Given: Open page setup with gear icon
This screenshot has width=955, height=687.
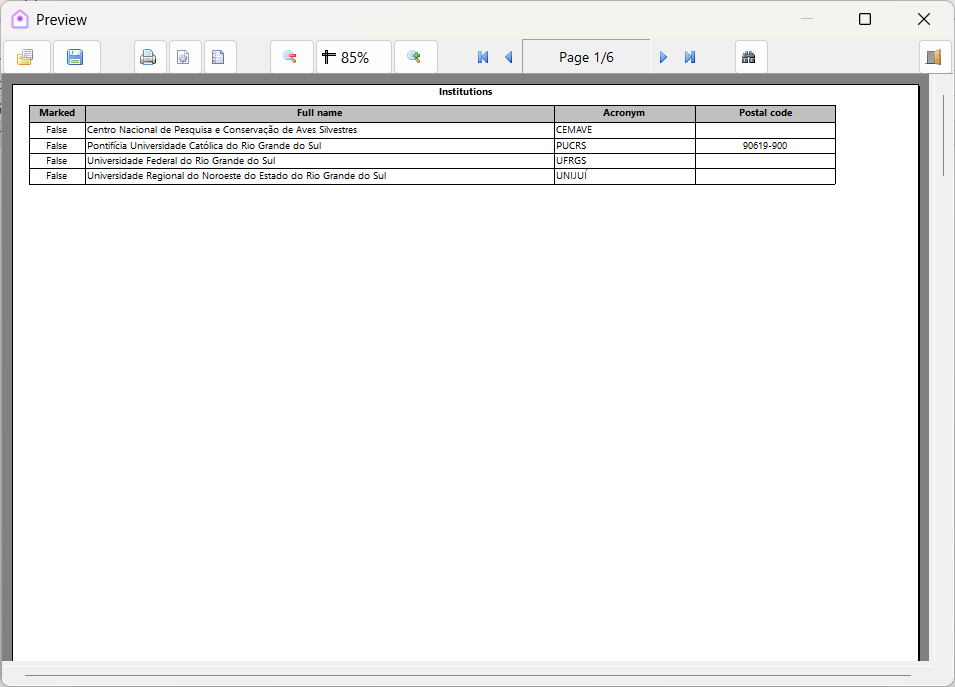Looking at the screenshot, I should click(183, 57).
